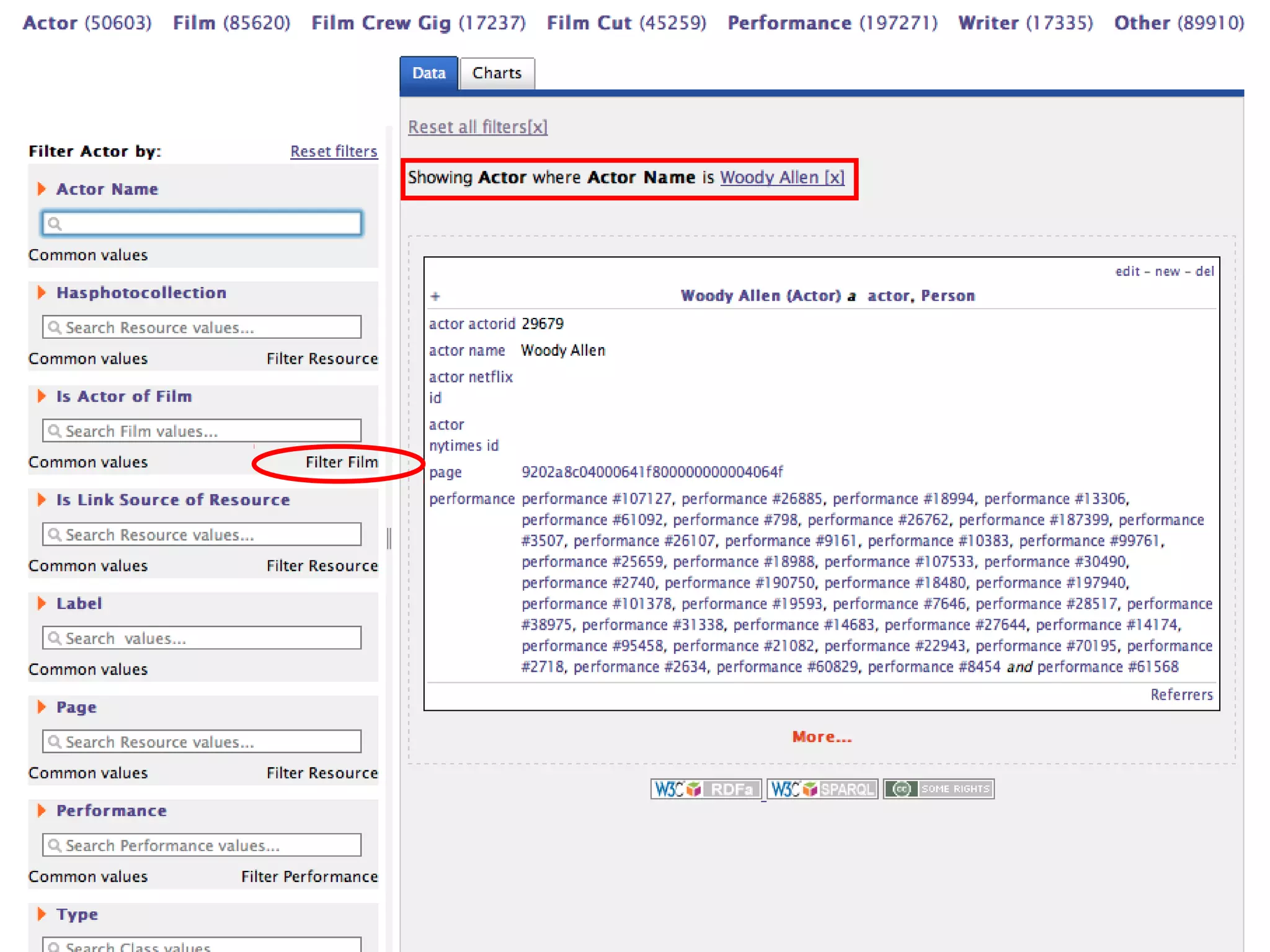The height and width of the screenshot is (952, 1270).
Task: Click More... to load more results
Action: 822,737
